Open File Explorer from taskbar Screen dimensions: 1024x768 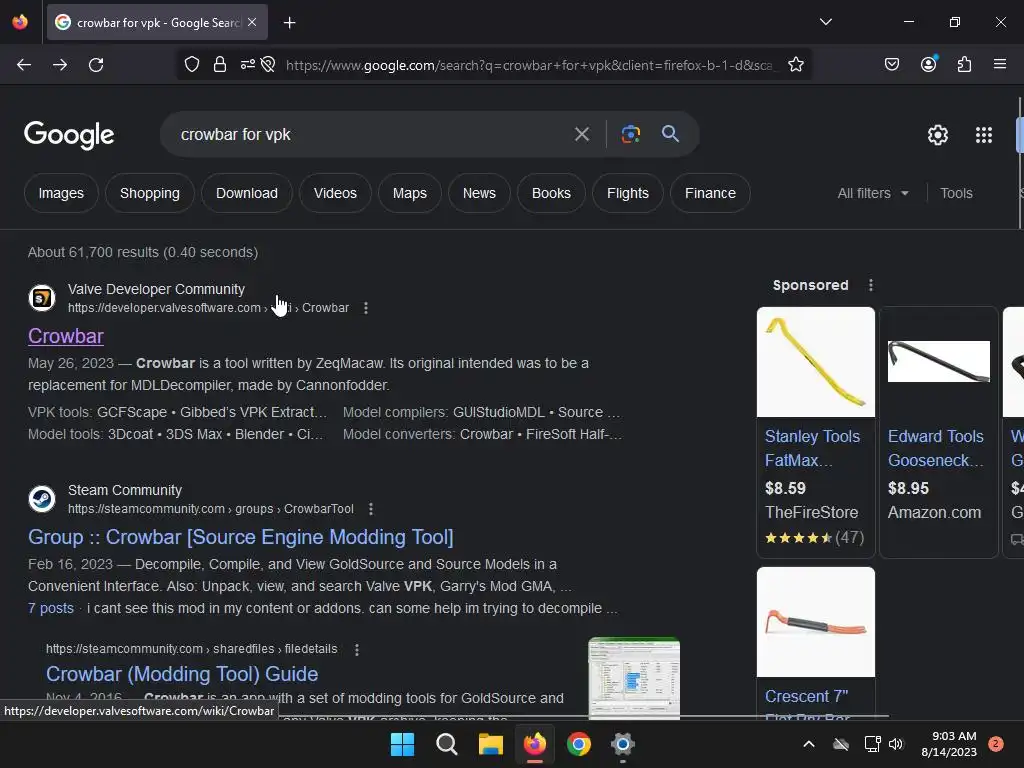[x=490, y=744]
